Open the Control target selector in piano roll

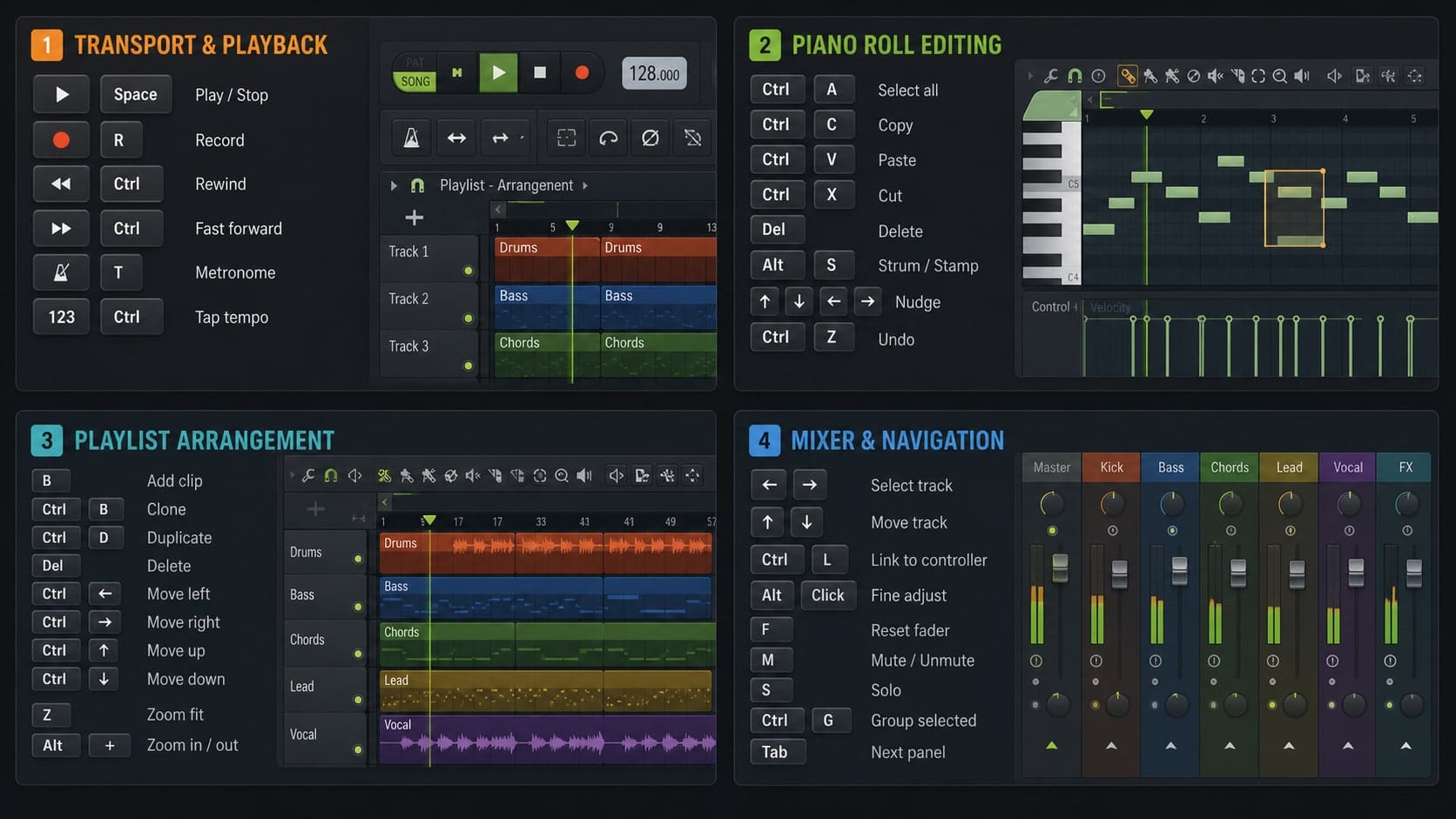(1054, 307)
